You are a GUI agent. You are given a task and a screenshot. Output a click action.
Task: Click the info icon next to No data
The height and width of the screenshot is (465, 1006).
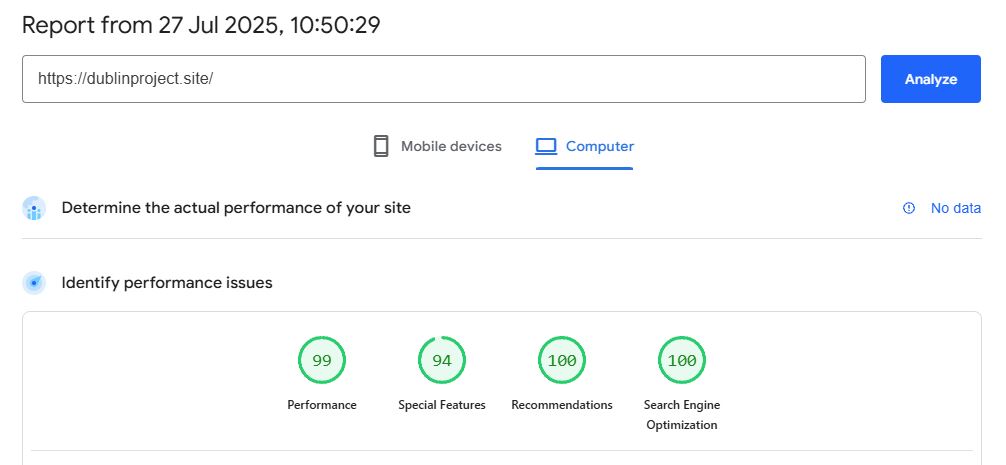pos(909,208)
